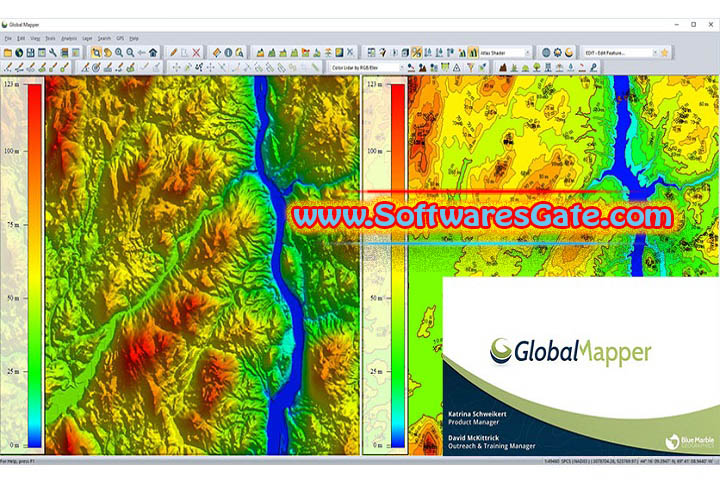The image size is (720, 480).
Task: Click the left map's elevation color legend bar
Action: [34, 265]
